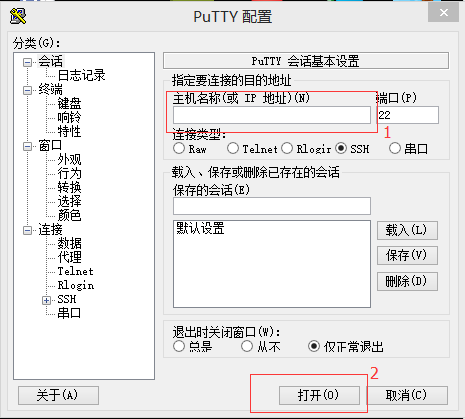Click the PuTTY icon in title bar
The image size is (465, 419).
(x=18, y=16)
